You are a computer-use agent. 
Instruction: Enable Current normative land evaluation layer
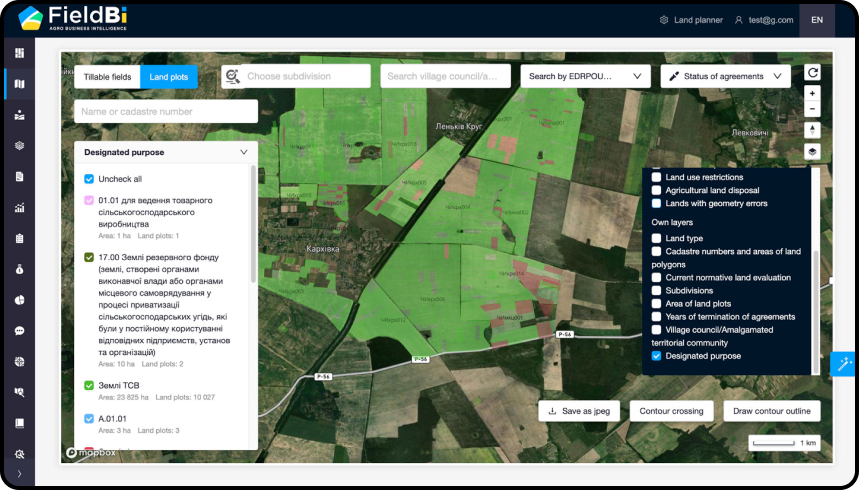(x=656, y=277)
